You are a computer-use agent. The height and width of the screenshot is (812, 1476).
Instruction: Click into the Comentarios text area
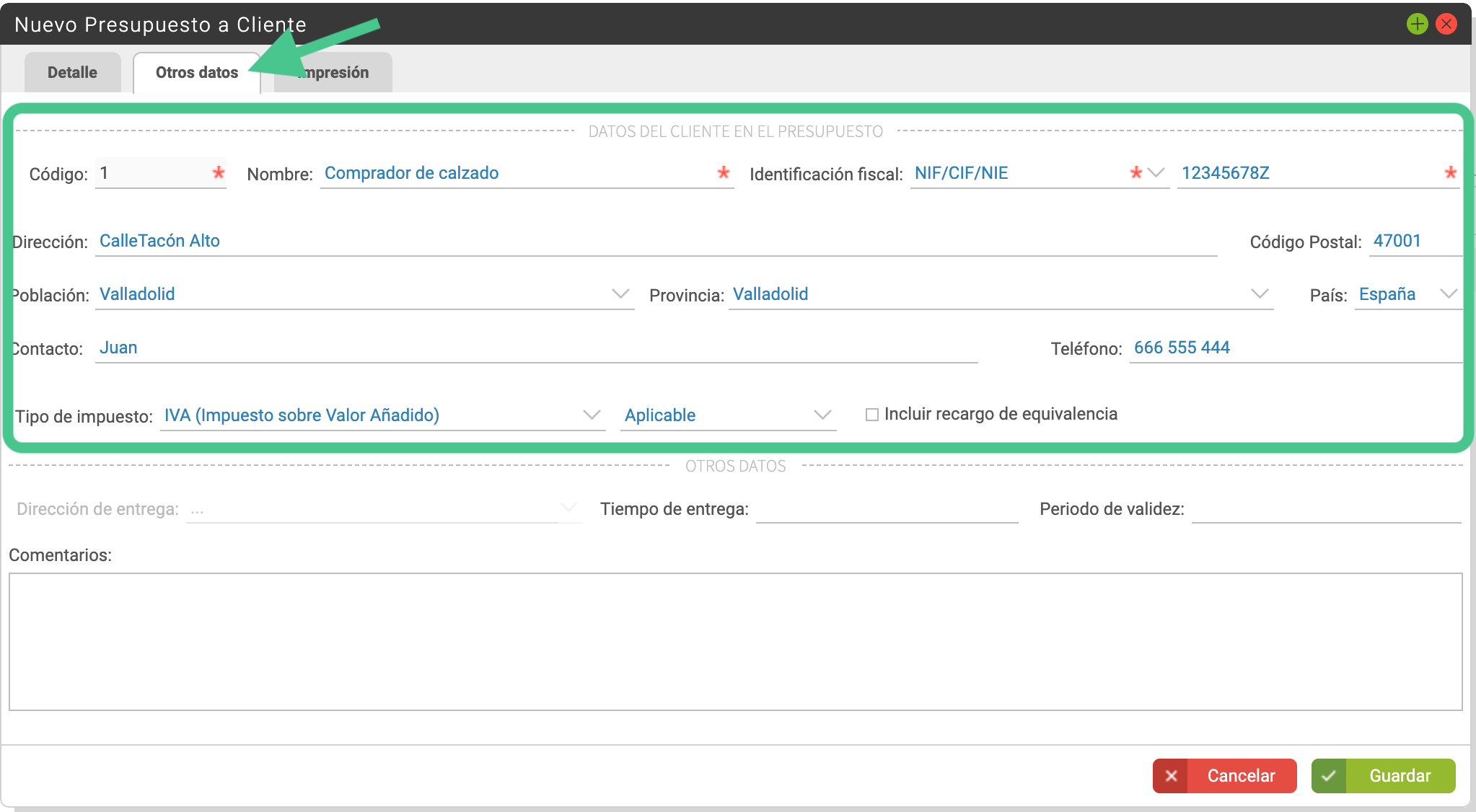click(736, 642)
